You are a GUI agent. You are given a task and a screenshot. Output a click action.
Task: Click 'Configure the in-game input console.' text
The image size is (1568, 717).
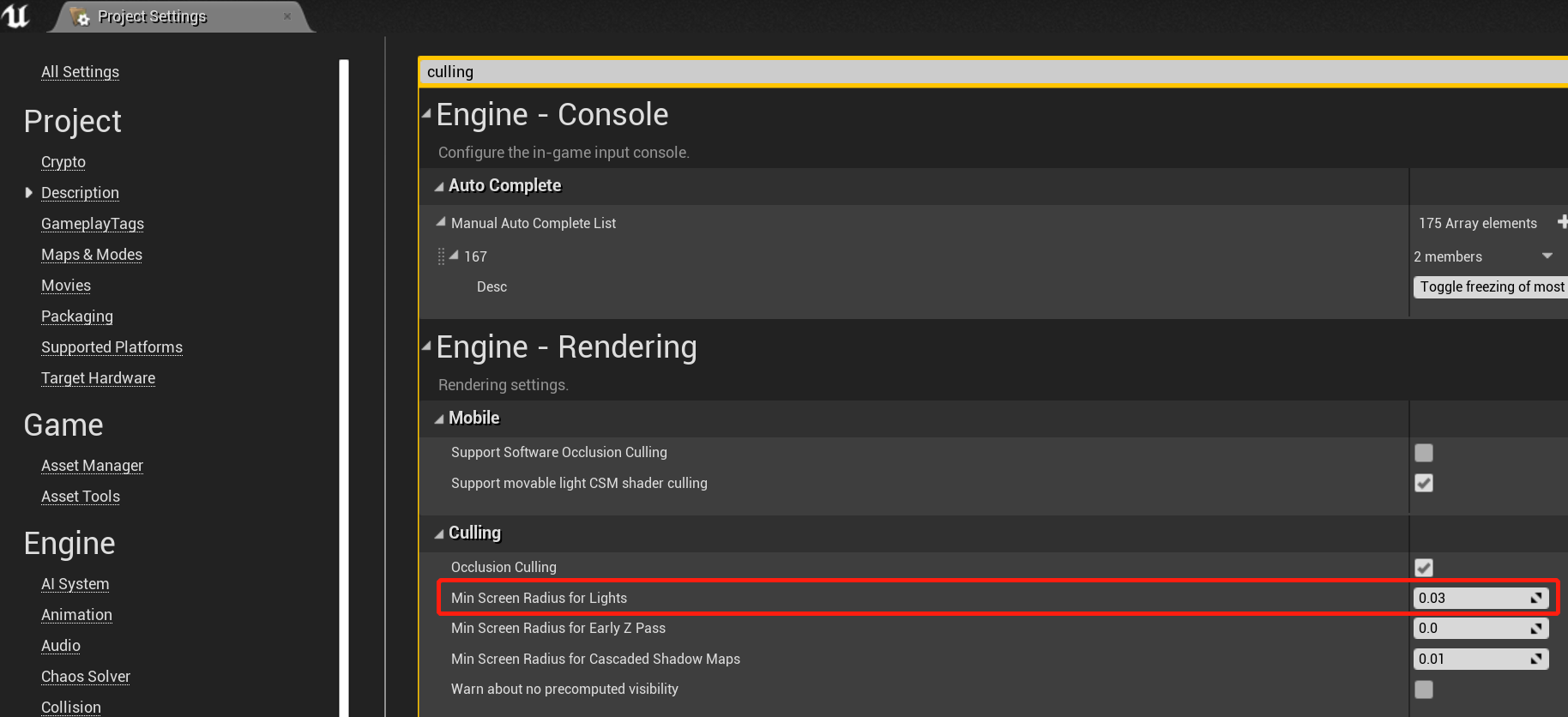[x=564, y=153]
